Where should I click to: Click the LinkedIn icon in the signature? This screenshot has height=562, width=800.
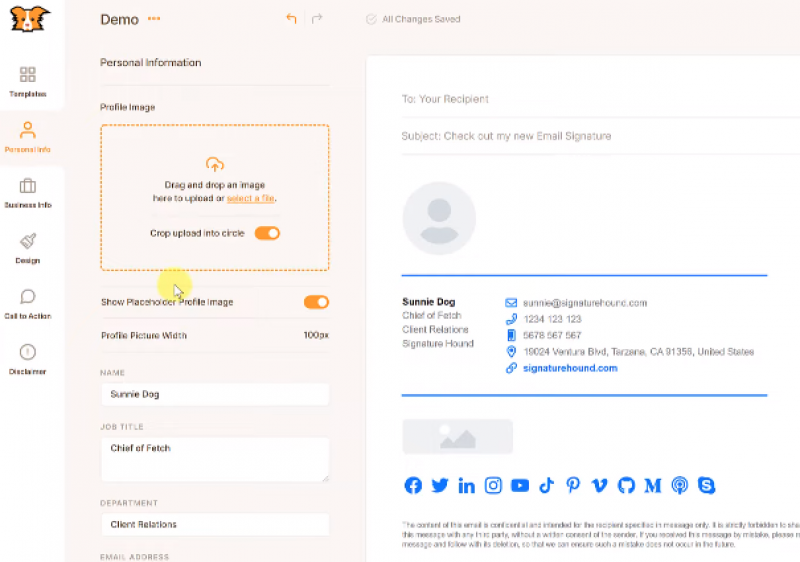click(467, 486)
